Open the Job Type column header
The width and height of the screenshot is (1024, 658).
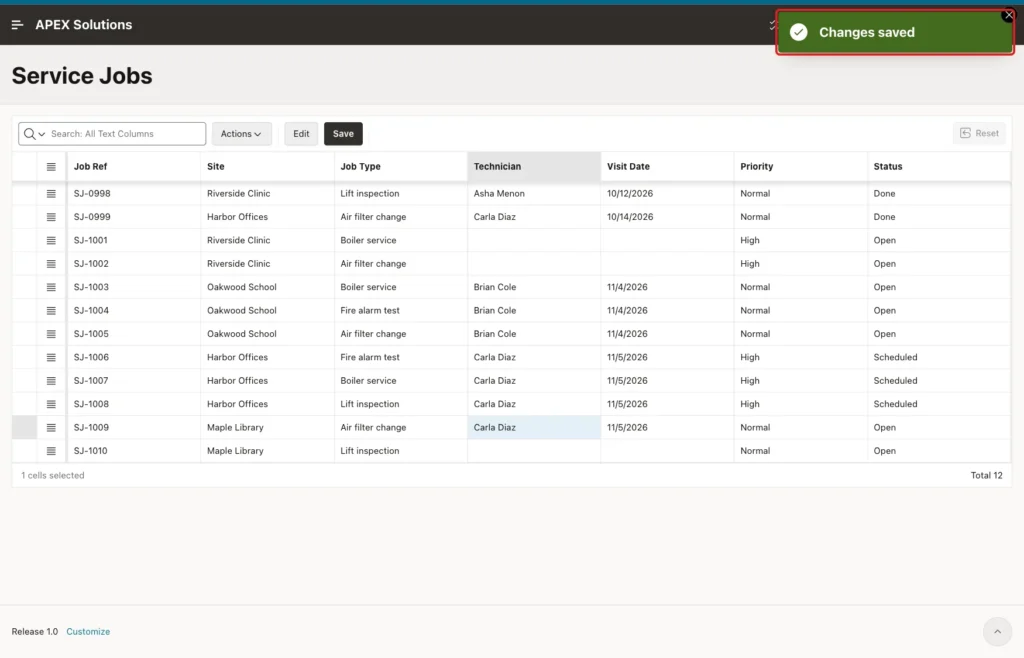(x=400, y=166)
